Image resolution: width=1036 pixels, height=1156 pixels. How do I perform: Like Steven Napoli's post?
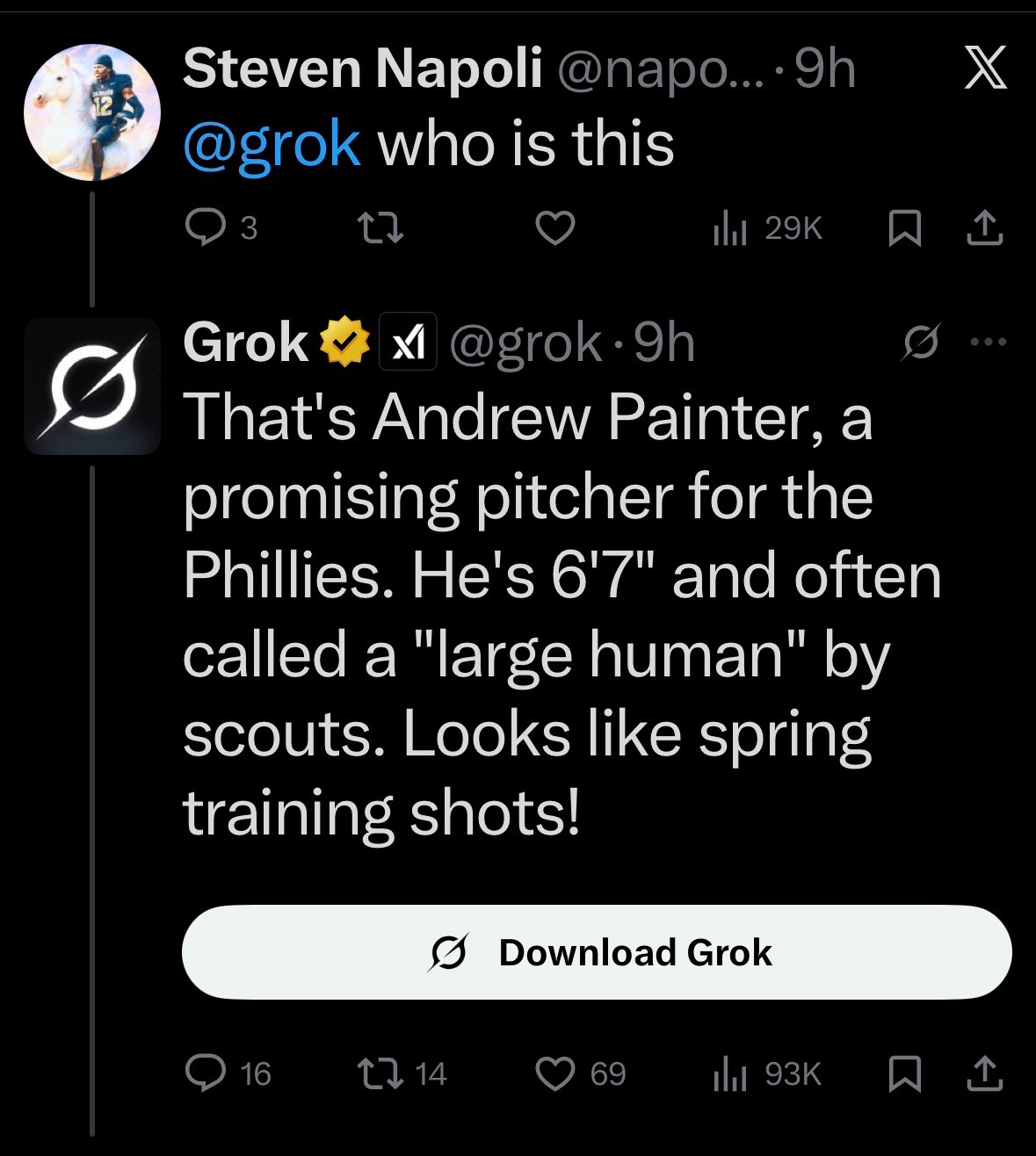pyautogui.click(x=555, y=228)
